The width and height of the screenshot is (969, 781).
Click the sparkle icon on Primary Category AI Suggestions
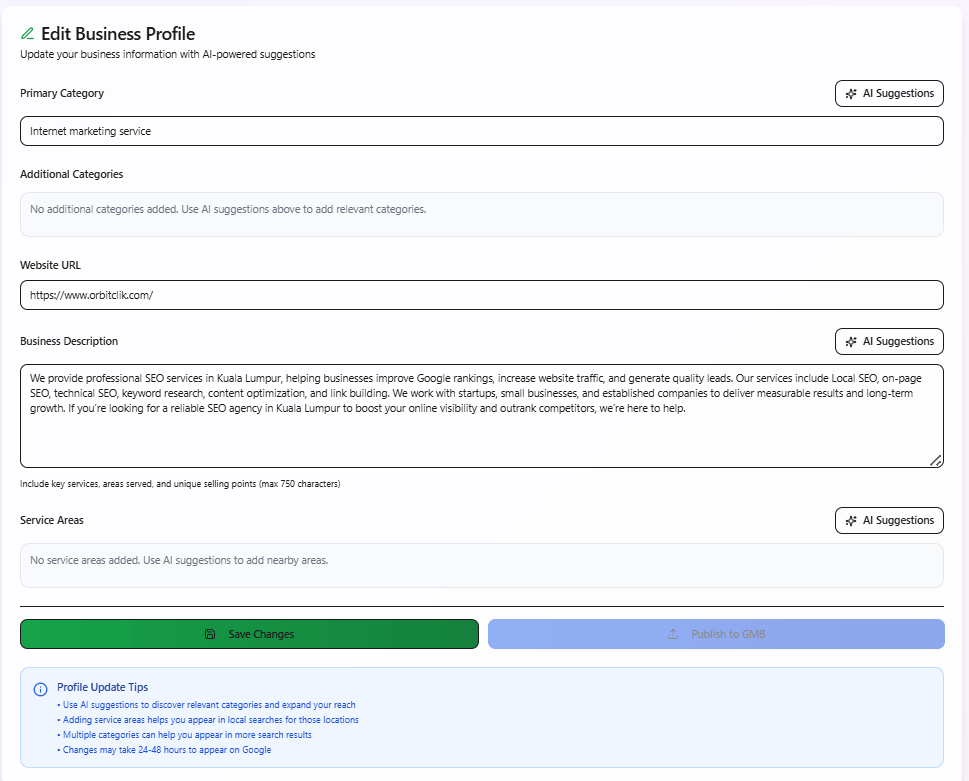852,93
